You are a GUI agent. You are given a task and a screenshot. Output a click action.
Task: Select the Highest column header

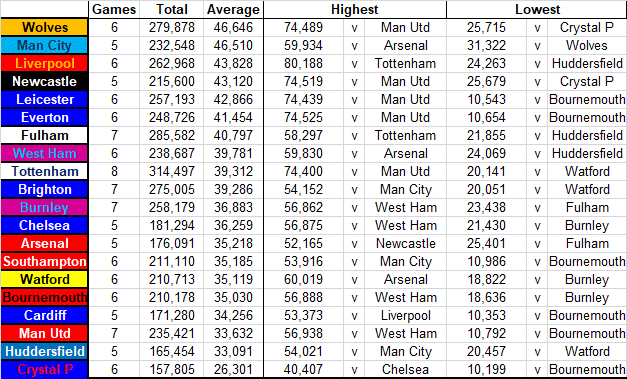(355, 9)
